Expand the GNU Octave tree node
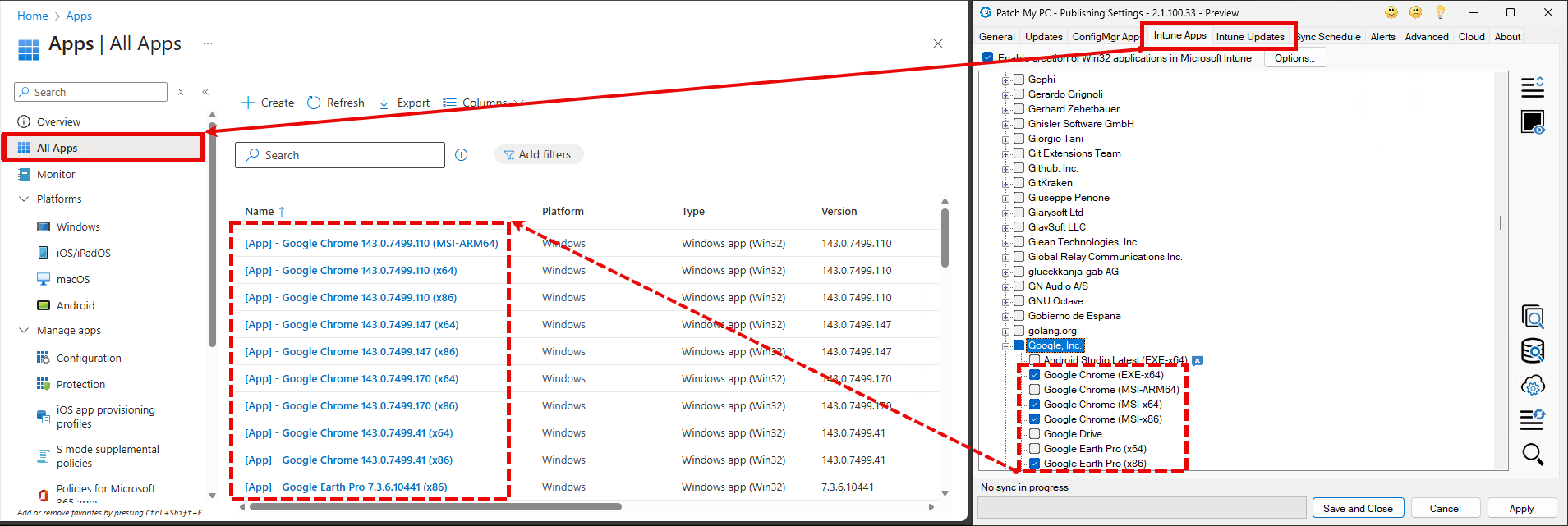The height and width of the screenshot is (526, 1568). (x=1005, y=302)
